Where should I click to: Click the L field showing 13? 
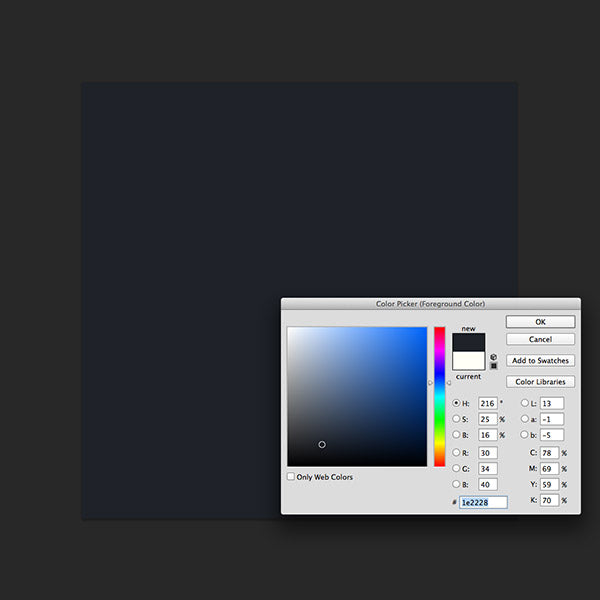552,403
